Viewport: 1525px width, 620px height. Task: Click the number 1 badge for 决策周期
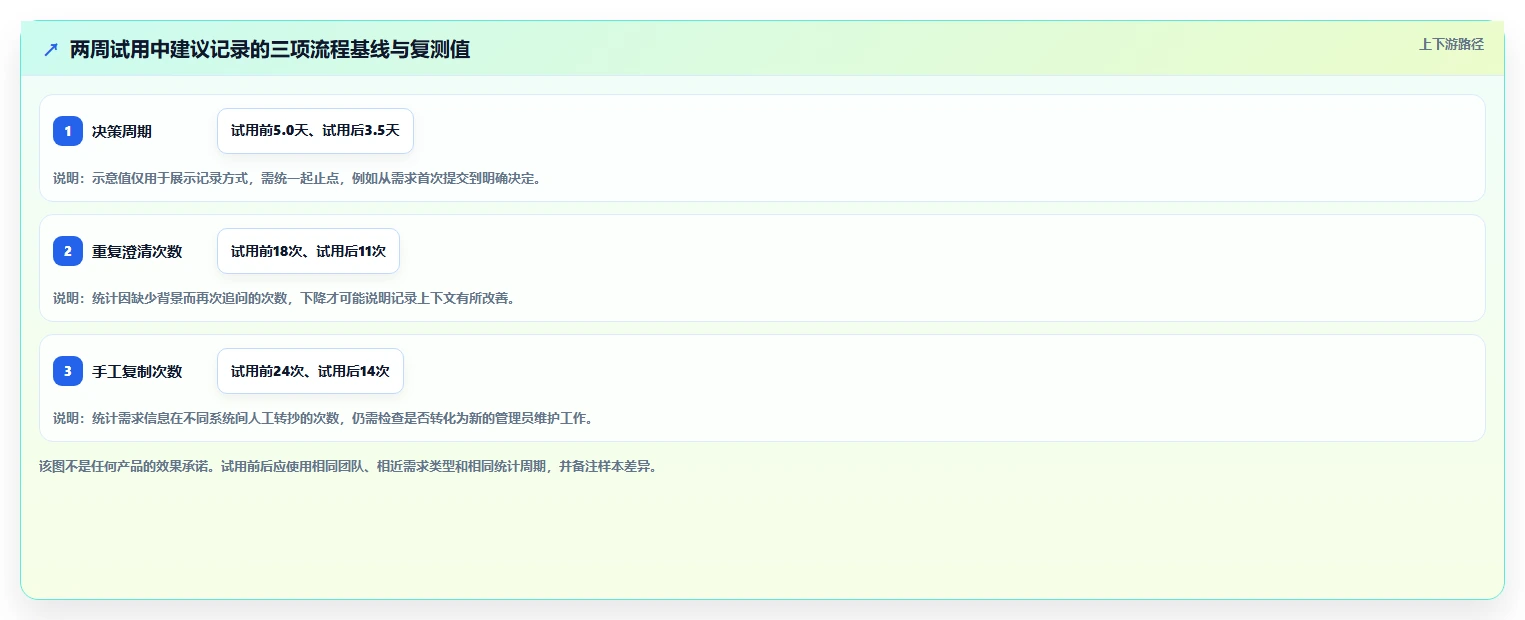pyautogui.click(x=68, y=131)
